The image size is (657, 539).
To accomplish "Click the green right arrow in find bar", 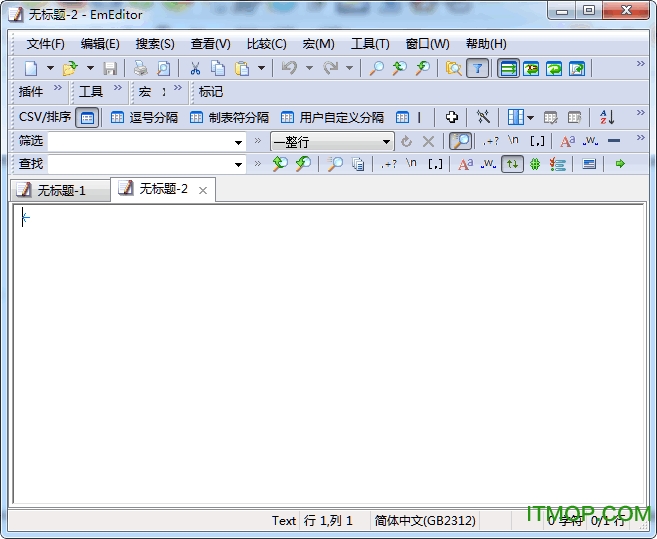I will click(x=620, y=163).
